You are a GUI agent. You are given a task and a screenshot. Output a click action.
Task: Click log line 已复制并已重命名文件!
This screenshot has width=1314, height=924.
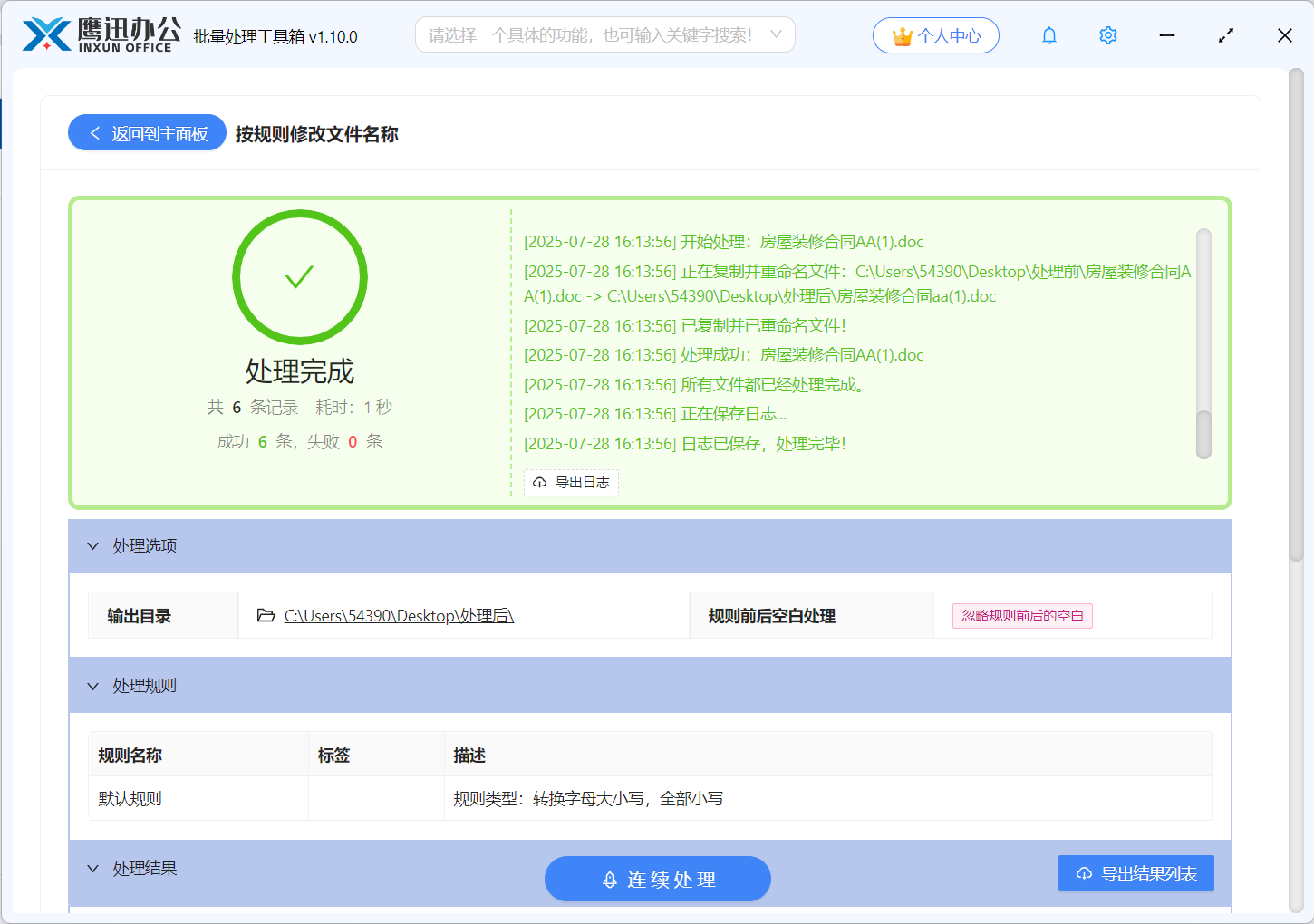[685, 325]
